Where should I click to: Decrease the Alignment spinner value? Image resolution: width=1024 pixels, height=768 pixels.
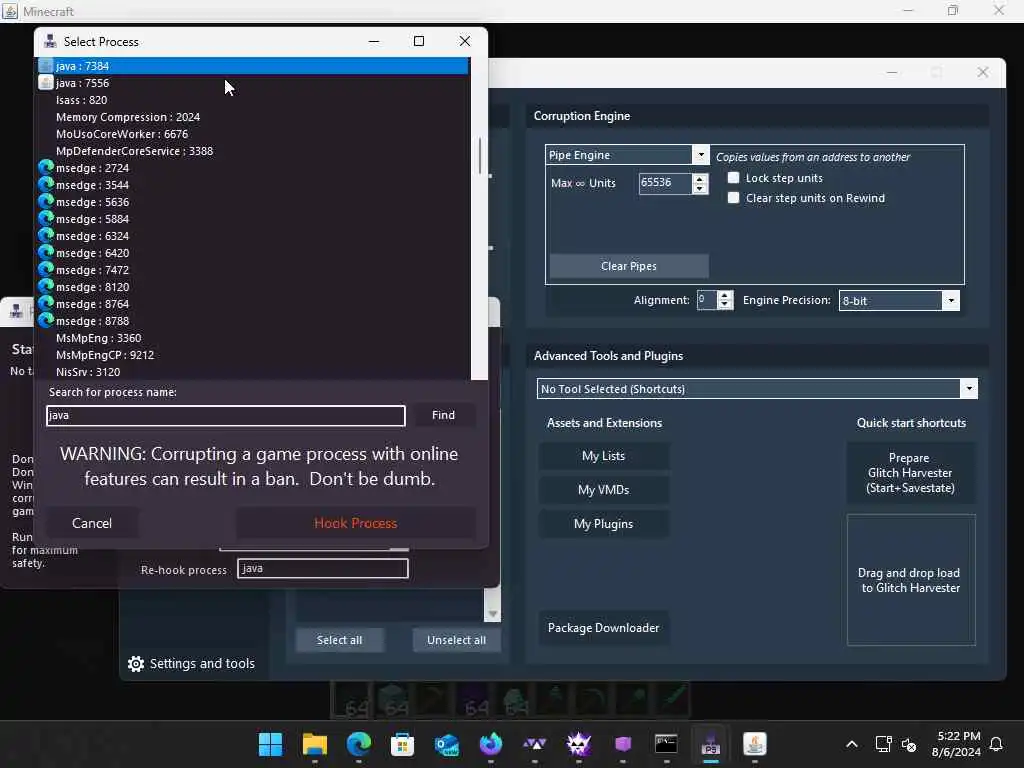point(724,305)
